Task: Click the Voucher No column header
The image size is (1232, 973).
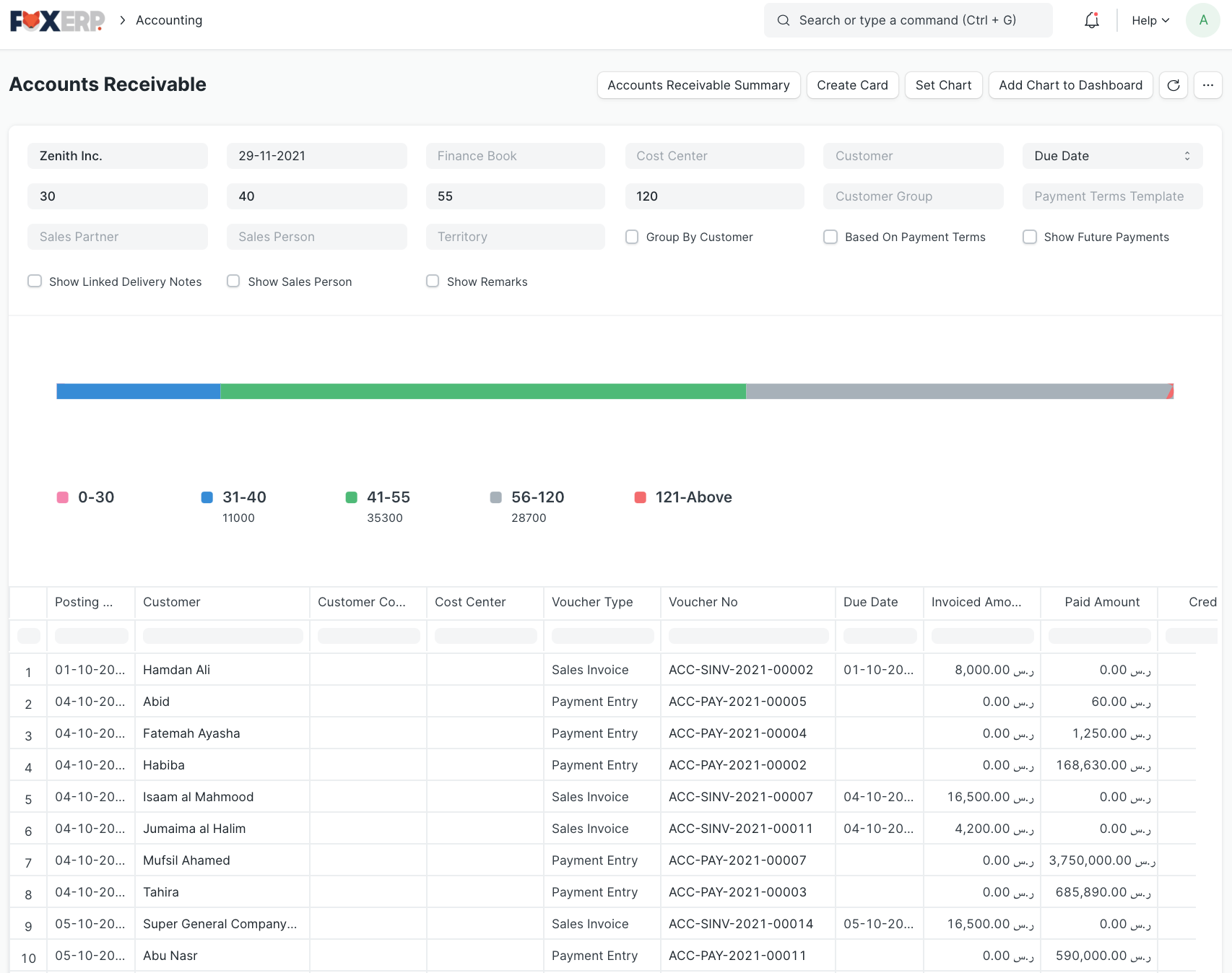Action: (x=748, y=602)
